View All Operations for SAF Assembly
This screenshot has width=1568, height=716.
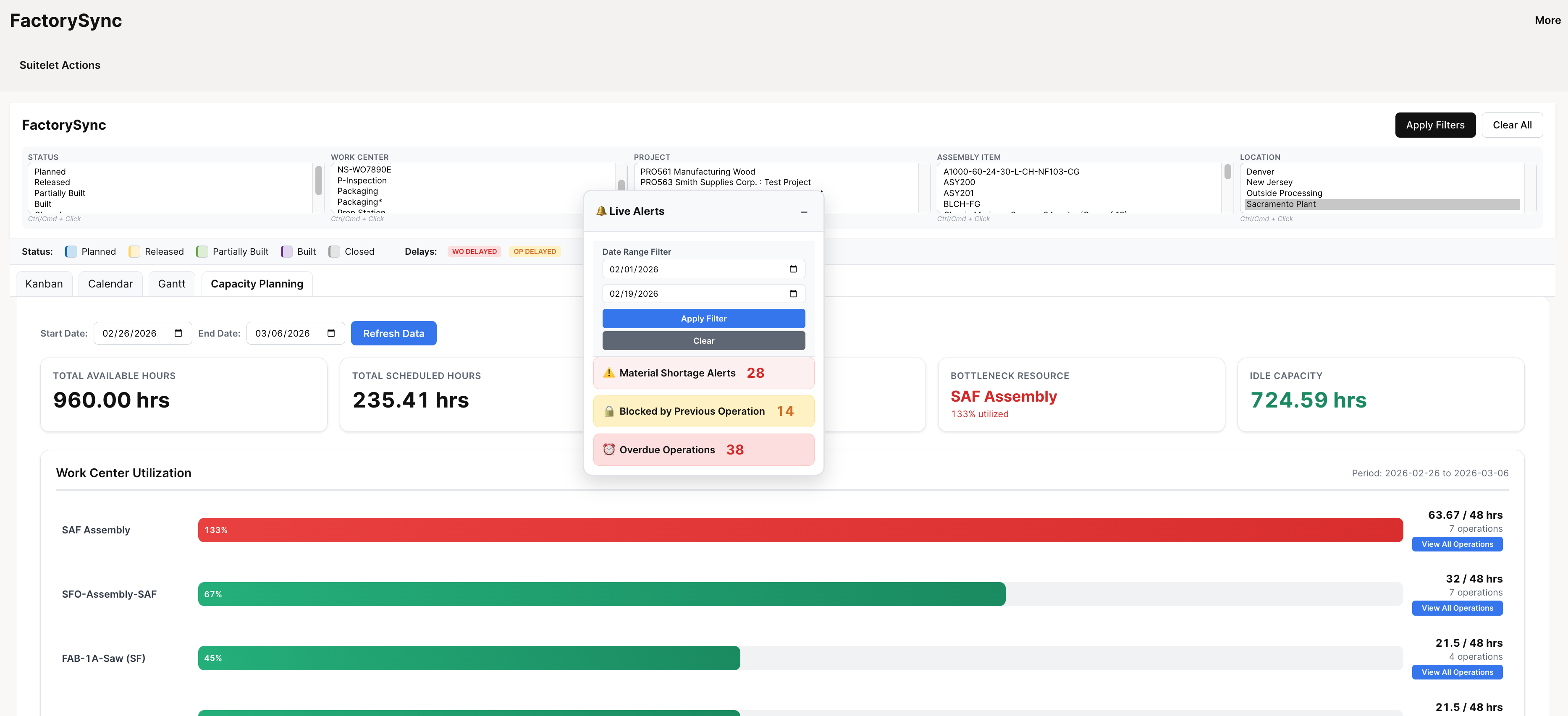pyautogui.click(x=1457, y=544)
